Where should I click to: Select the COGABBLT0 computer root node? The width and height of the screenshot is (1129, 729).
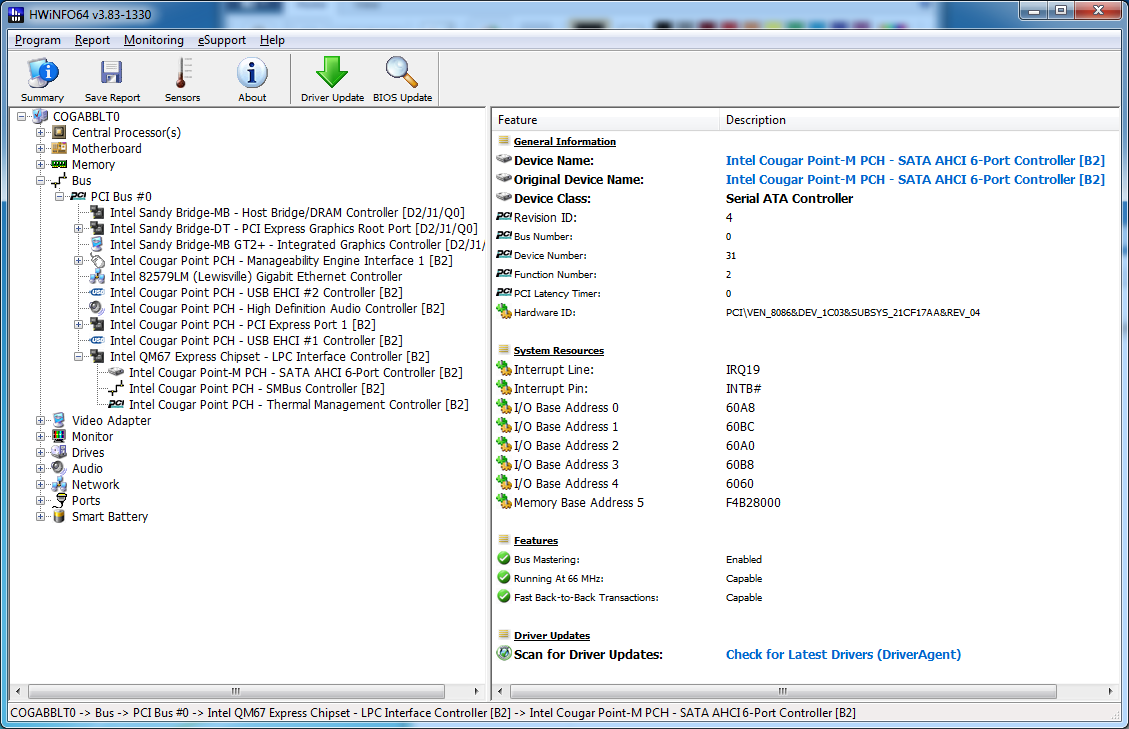point(86,117)
